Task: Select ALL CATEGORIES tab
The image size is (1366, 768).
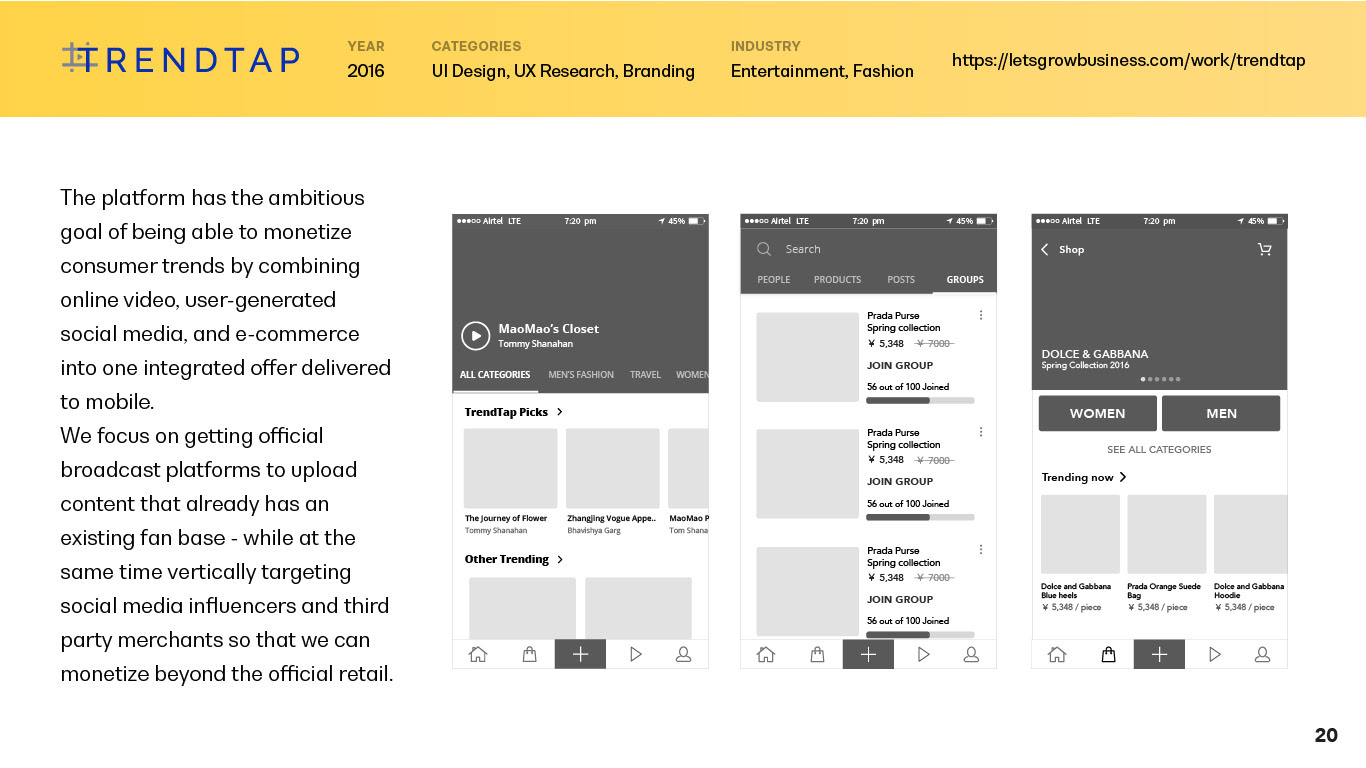Action: [x=495, y=375]
